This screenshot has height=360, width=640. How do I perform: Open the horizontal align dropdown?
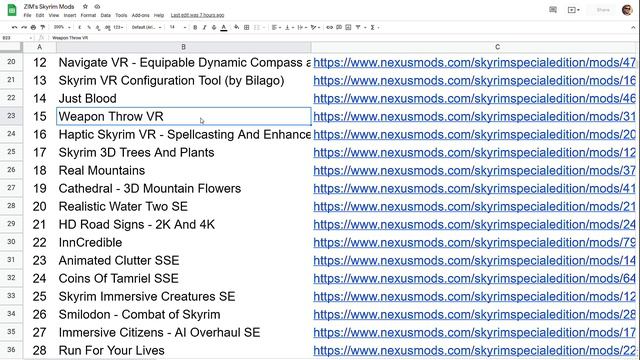point(276,27)
